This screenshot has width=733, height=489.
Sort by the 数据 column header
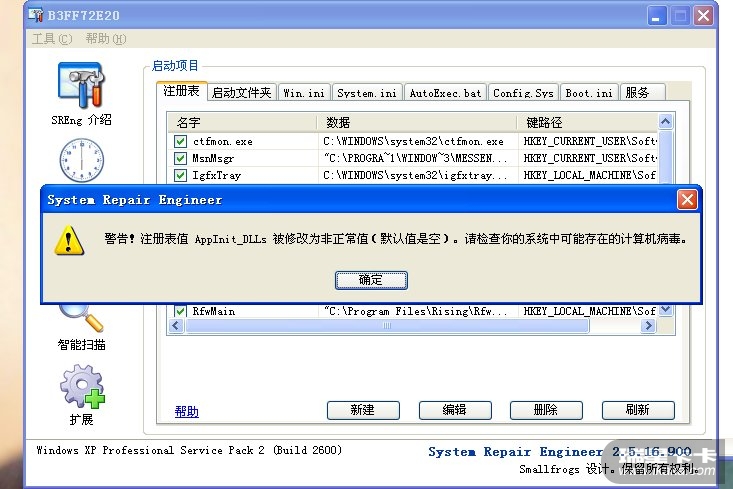coord(417,122)
